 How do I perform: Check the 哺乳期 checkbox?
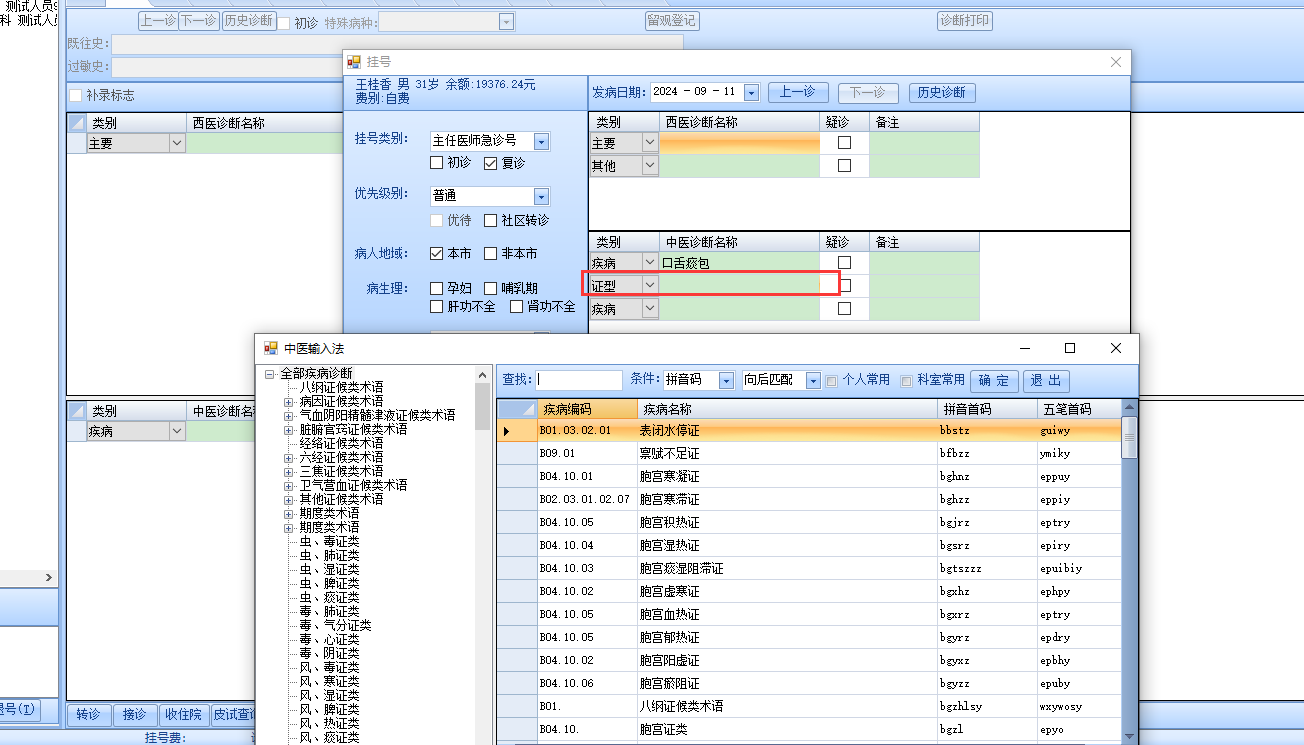[491, 289]
